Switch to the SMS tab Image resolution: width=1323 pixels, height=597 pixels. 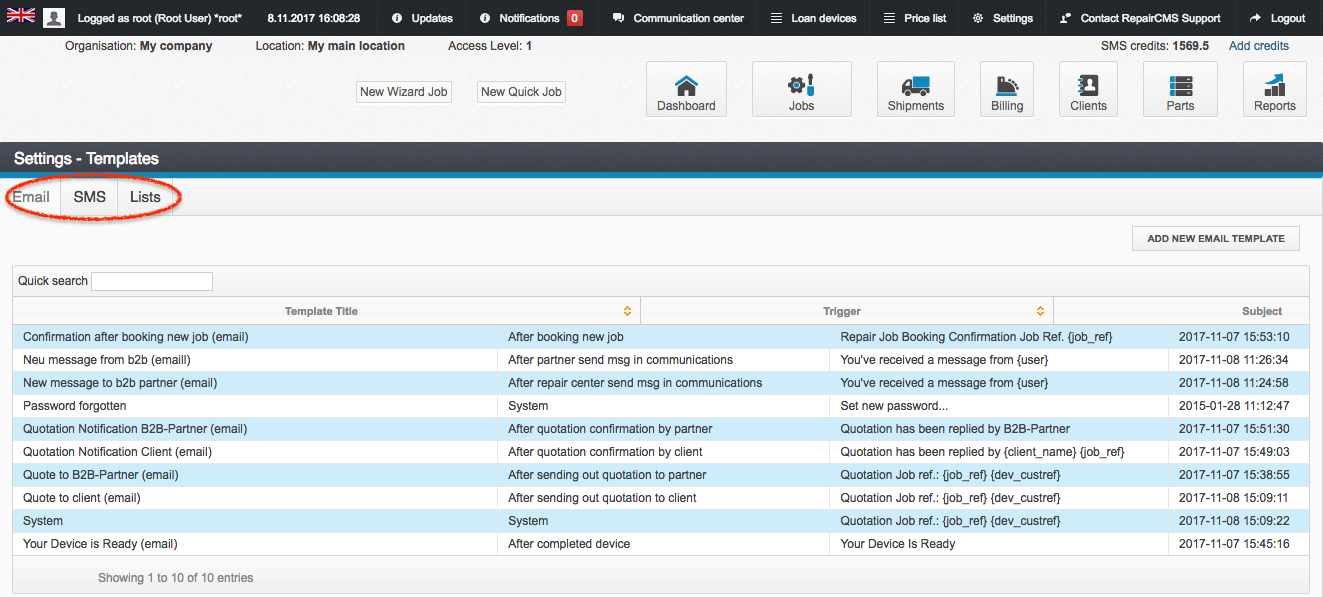(90, 197)
